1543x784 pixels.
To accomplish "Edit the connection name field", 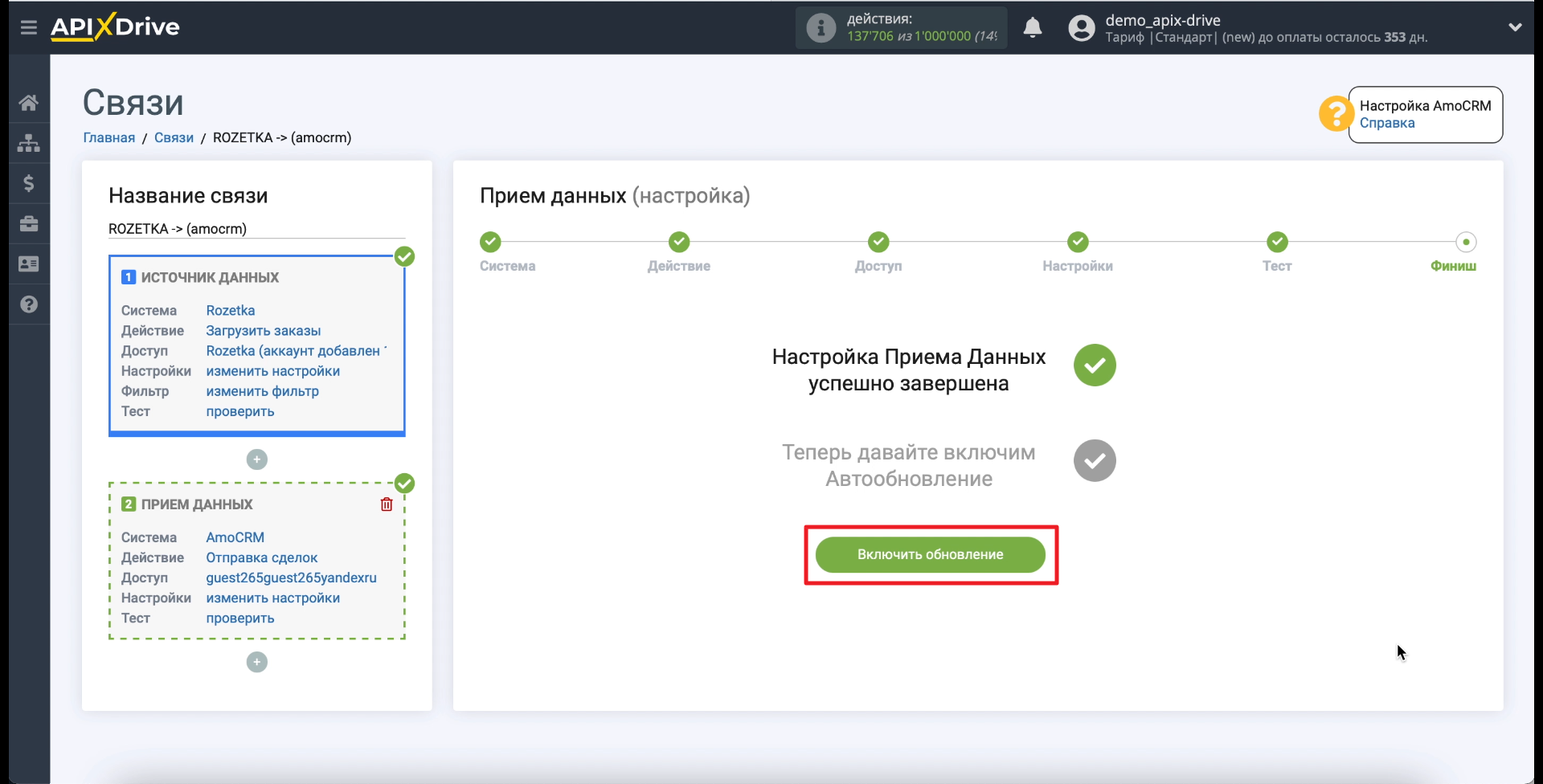I will click(257, 229).
